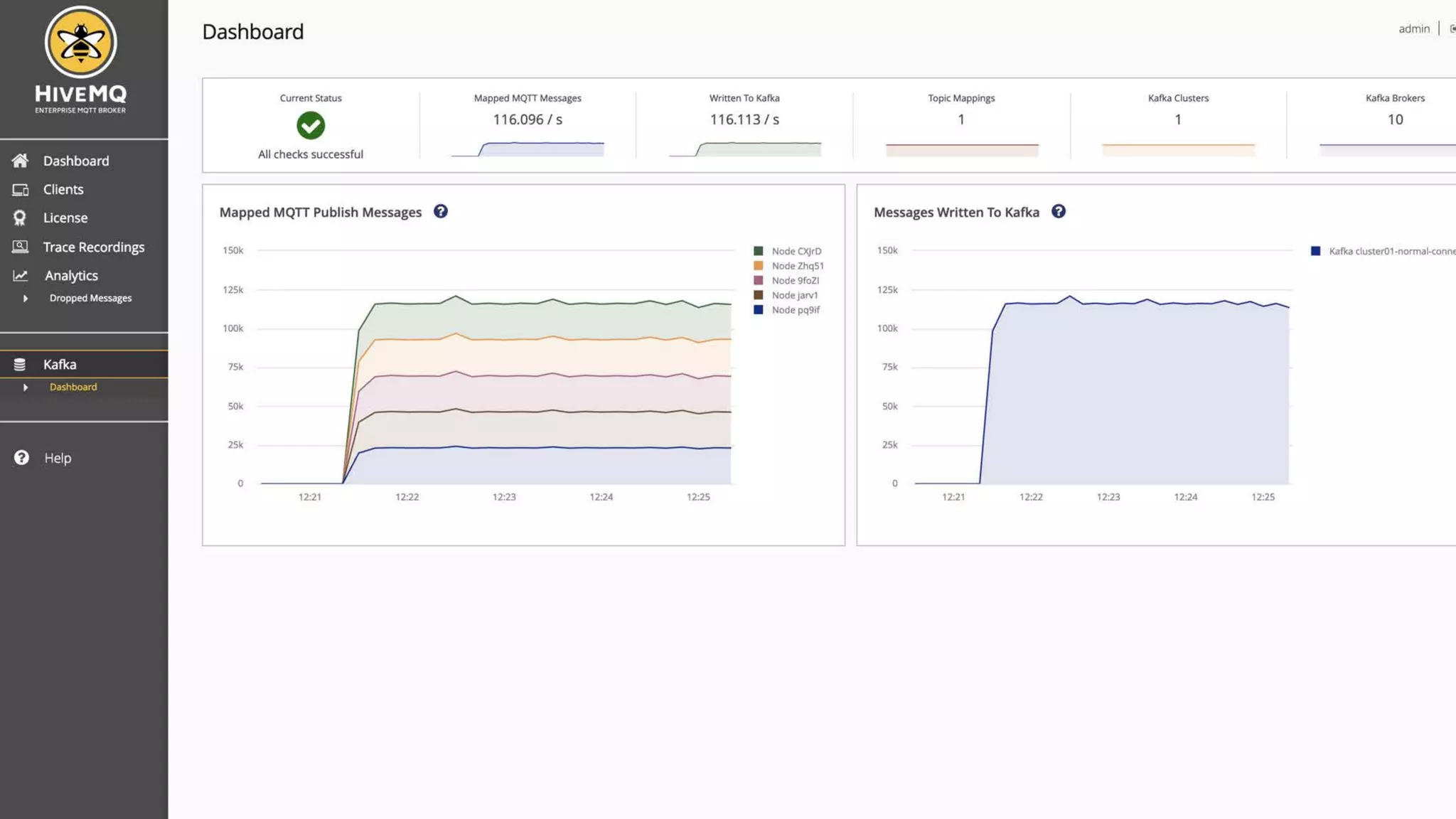This screenshot has height=819, width=1456.
Task: Open help tooltip for Mapped MQTT Publish Messages
Action: coord(441,212)
